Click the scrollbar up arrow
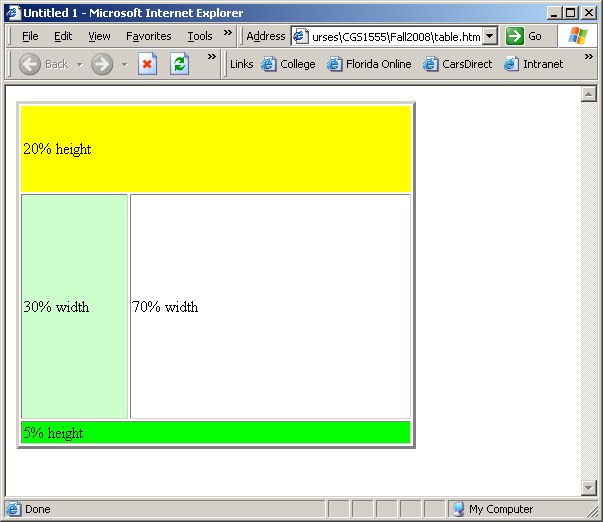The width and height of the screenshot is (603, 522). click(588, 94)
